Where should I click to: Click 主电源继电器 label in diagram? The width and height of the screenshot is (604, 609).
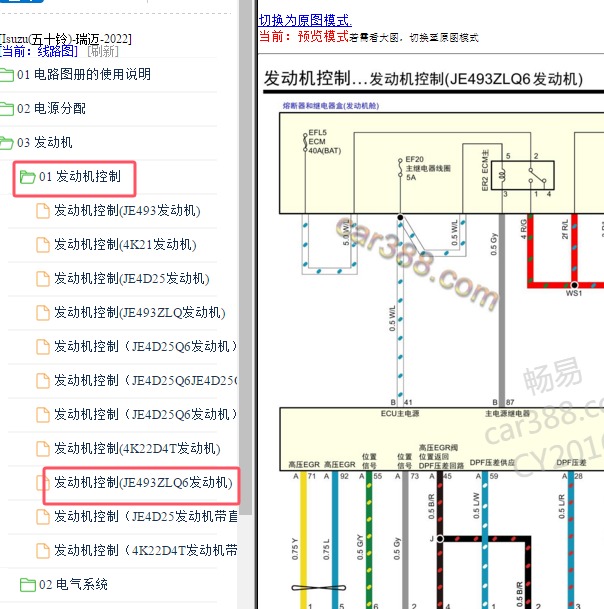coord(507,413)
